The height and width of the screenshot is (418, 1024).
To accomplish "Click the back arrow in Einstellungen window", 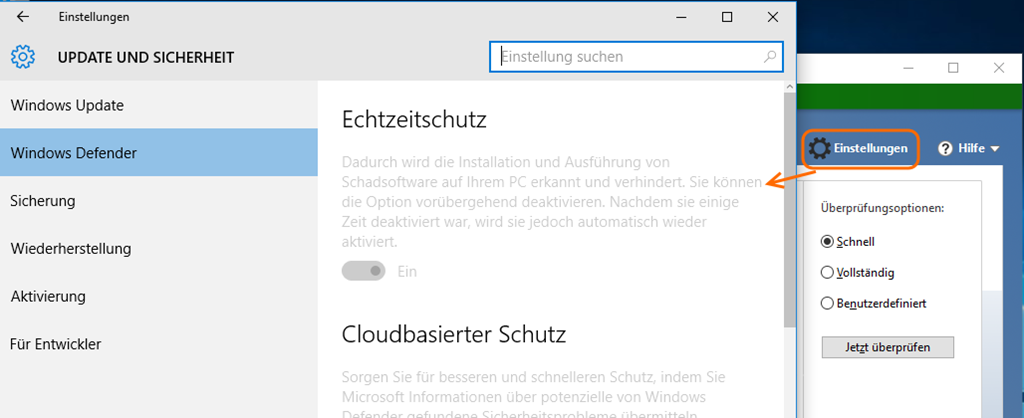I will pyautogui.click(x=23, y=17).
